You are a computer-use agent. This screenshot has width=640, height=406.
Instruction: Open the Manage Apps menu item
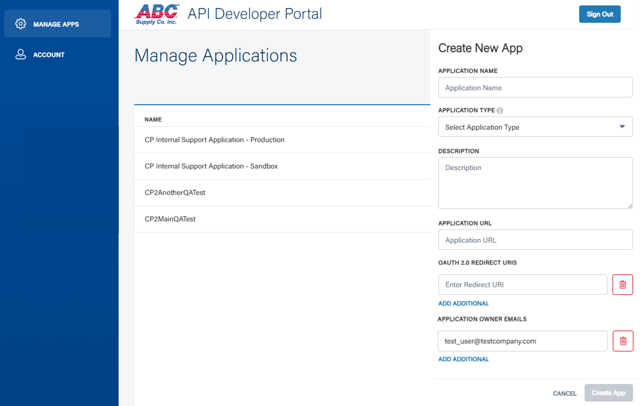coord(57,24)
